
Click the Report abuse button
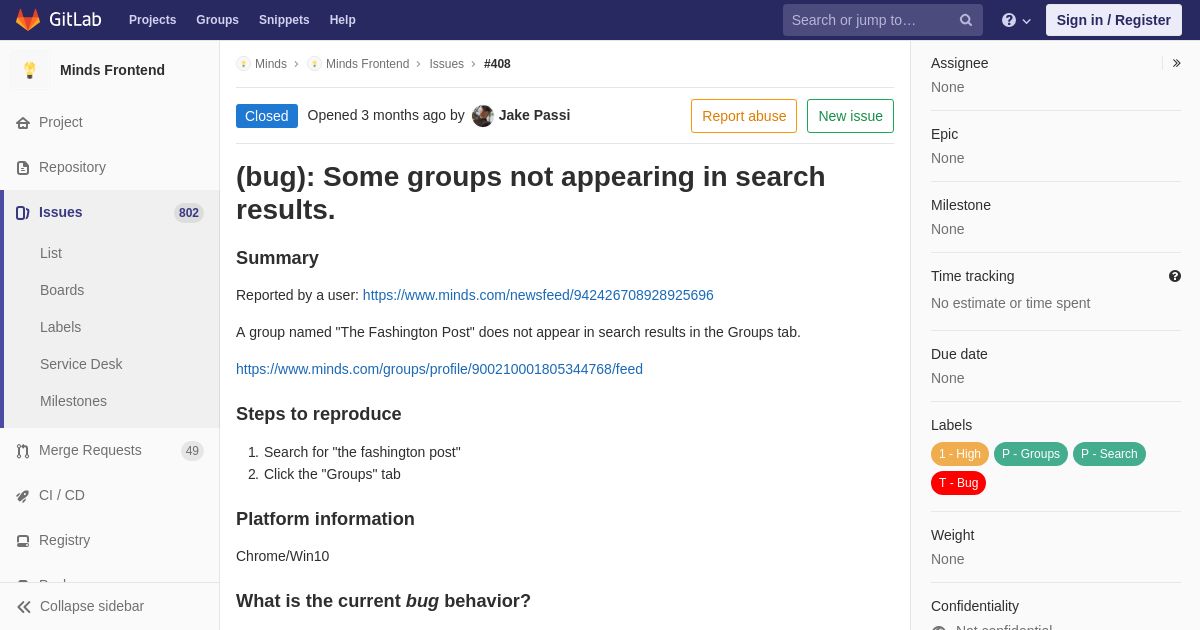(x=744, y=116)
